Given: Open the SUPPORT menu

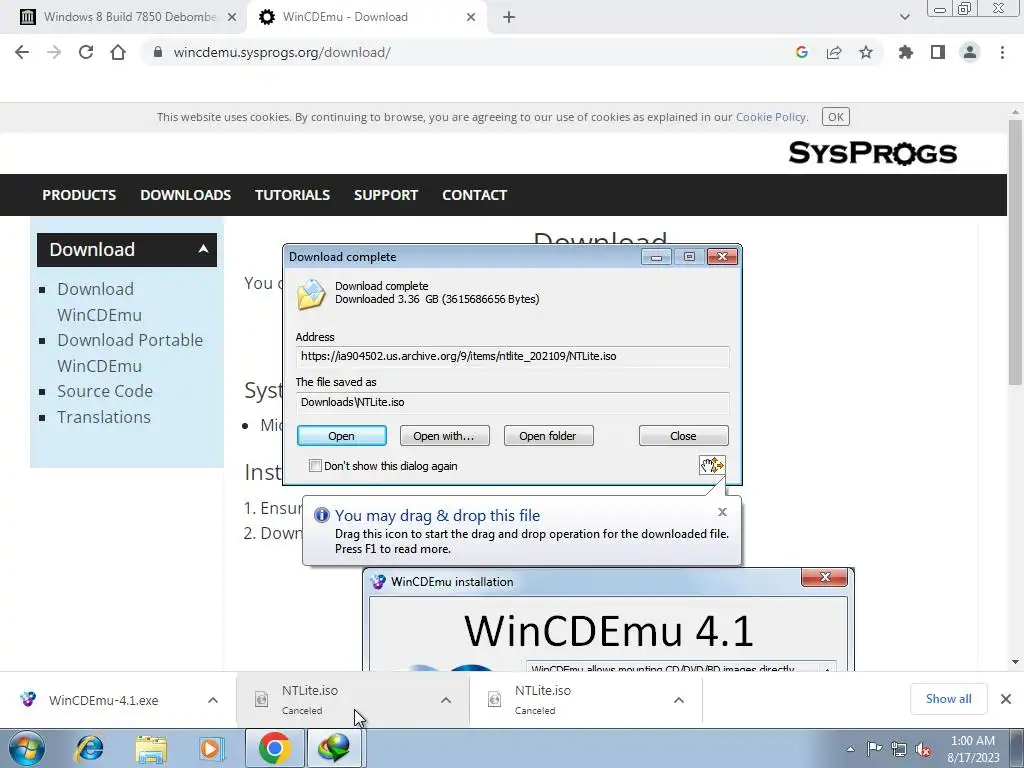Looking at the screenshot, I should tap(385, 195).
